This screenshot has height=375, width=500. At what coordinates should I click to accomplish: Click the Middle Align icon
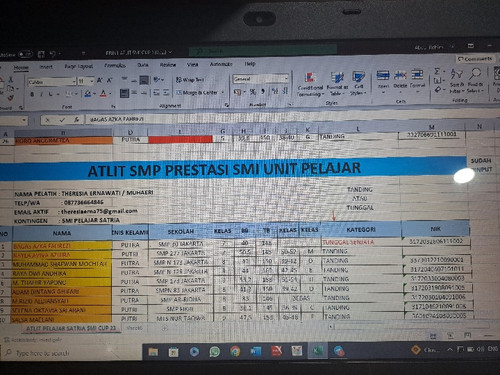134,80
